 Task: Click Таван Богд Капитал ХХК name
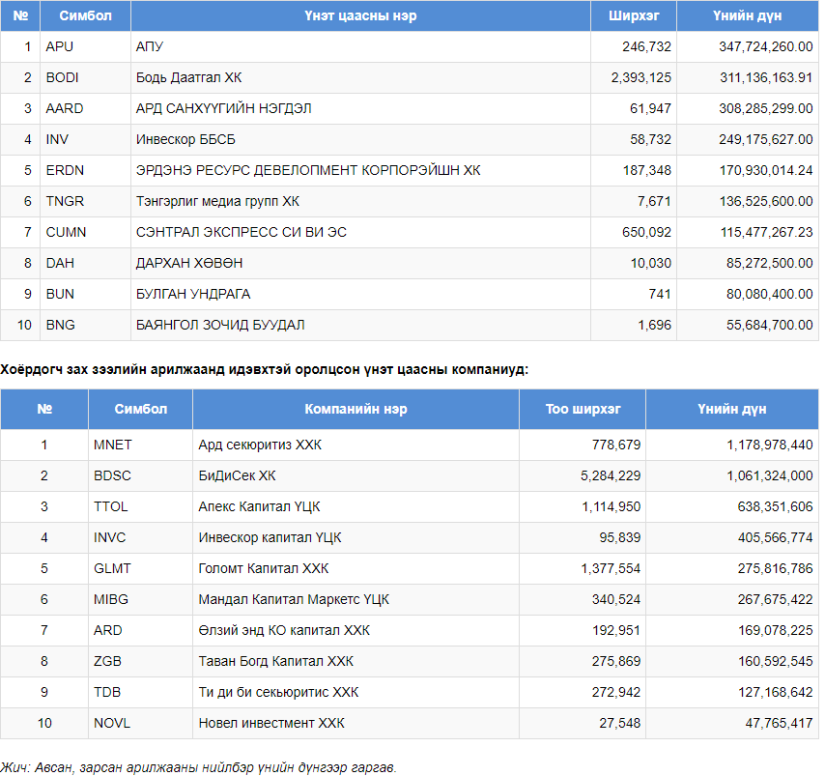(x=276, y=661)
